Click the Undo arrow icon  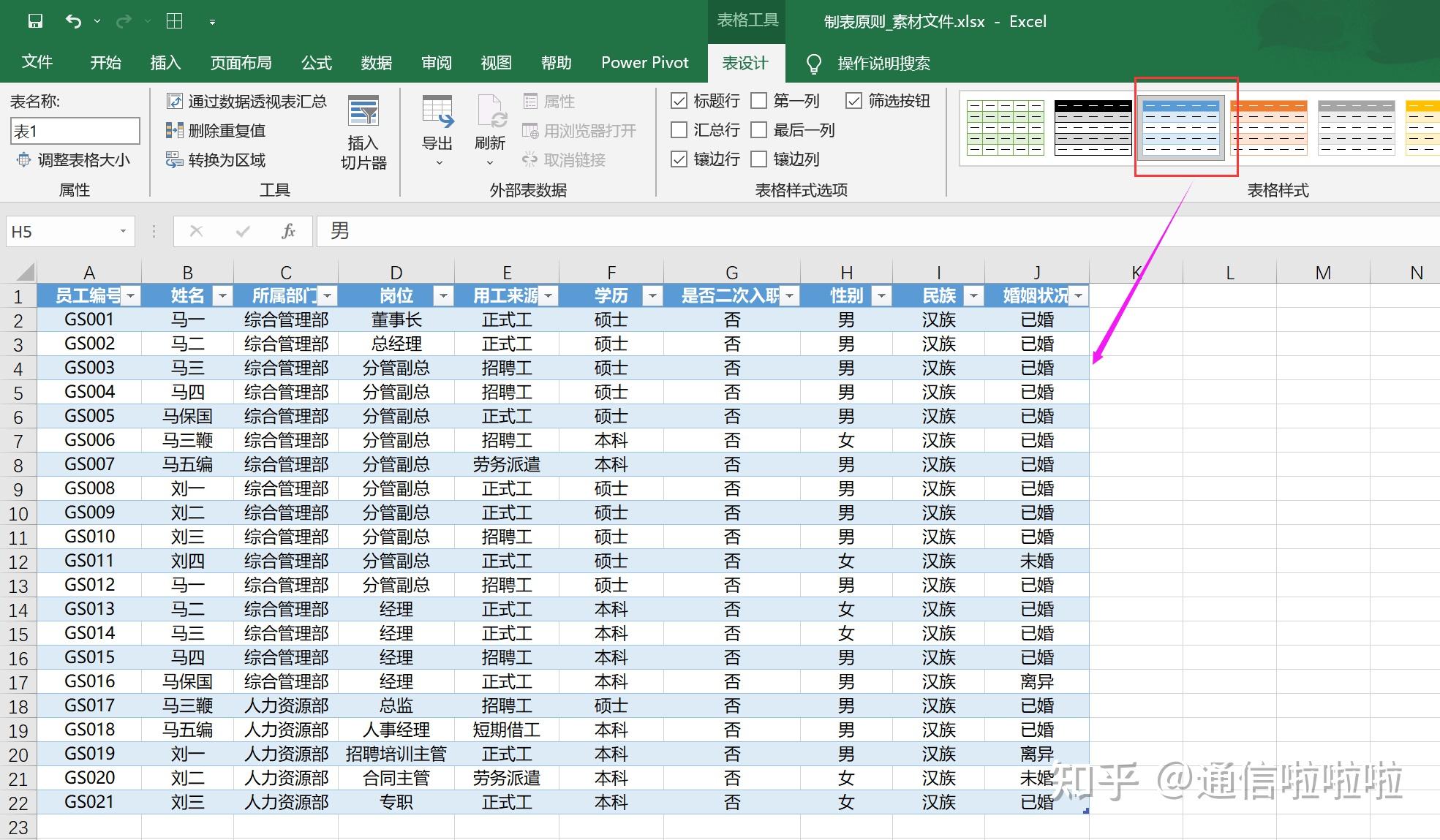pyautogui.click(x=73, y=21)
